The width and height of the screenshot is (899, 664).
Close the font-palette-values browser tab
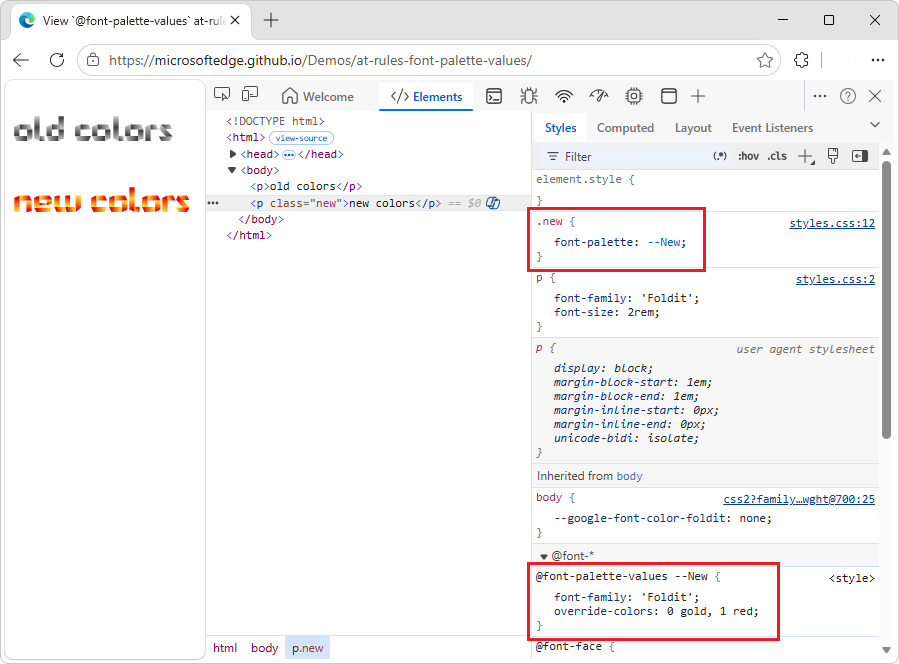pos(235,21)
